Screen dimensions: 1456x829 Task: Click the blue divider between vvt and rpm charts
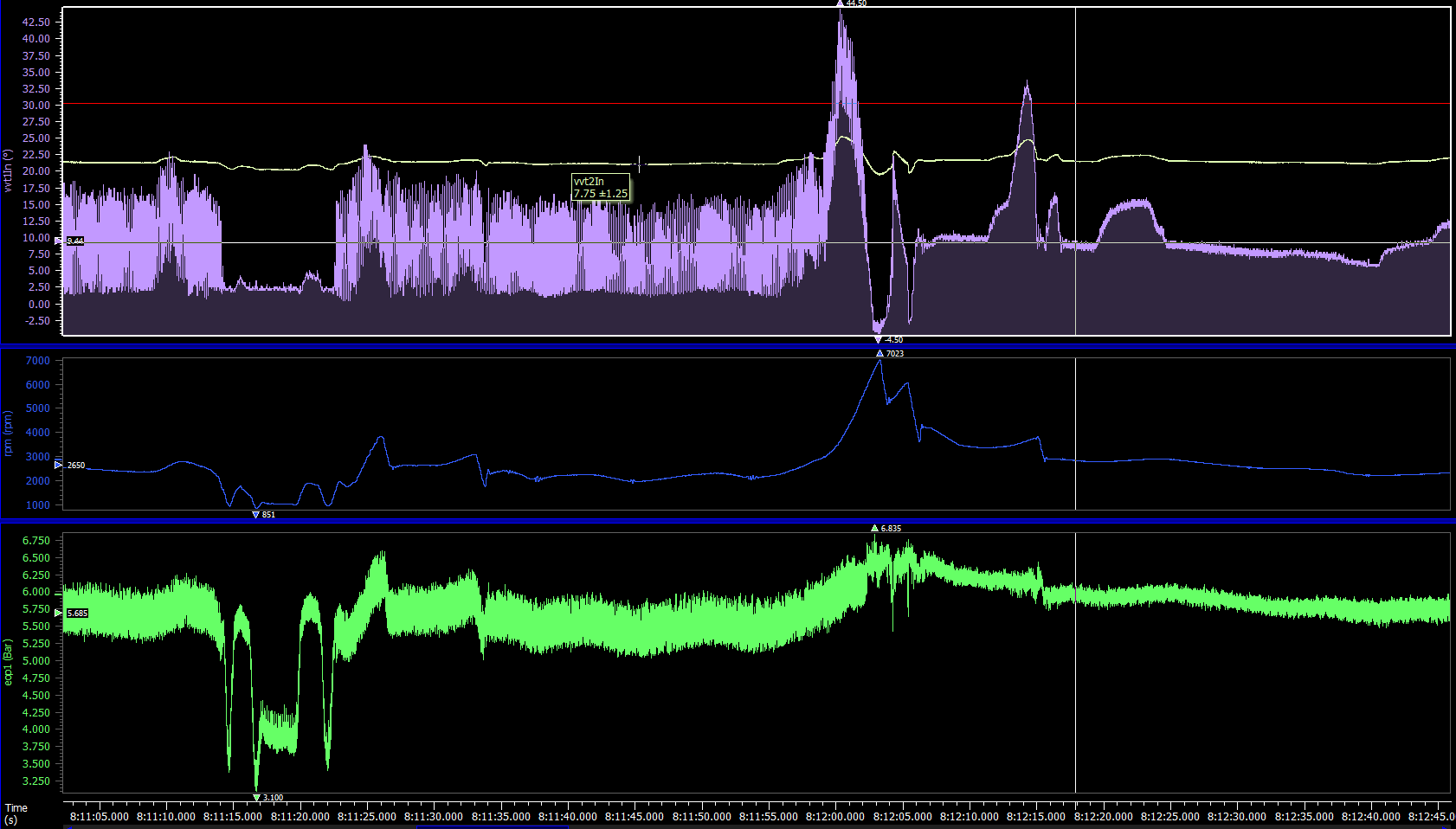pyautogui.click(x=727, y=347)
